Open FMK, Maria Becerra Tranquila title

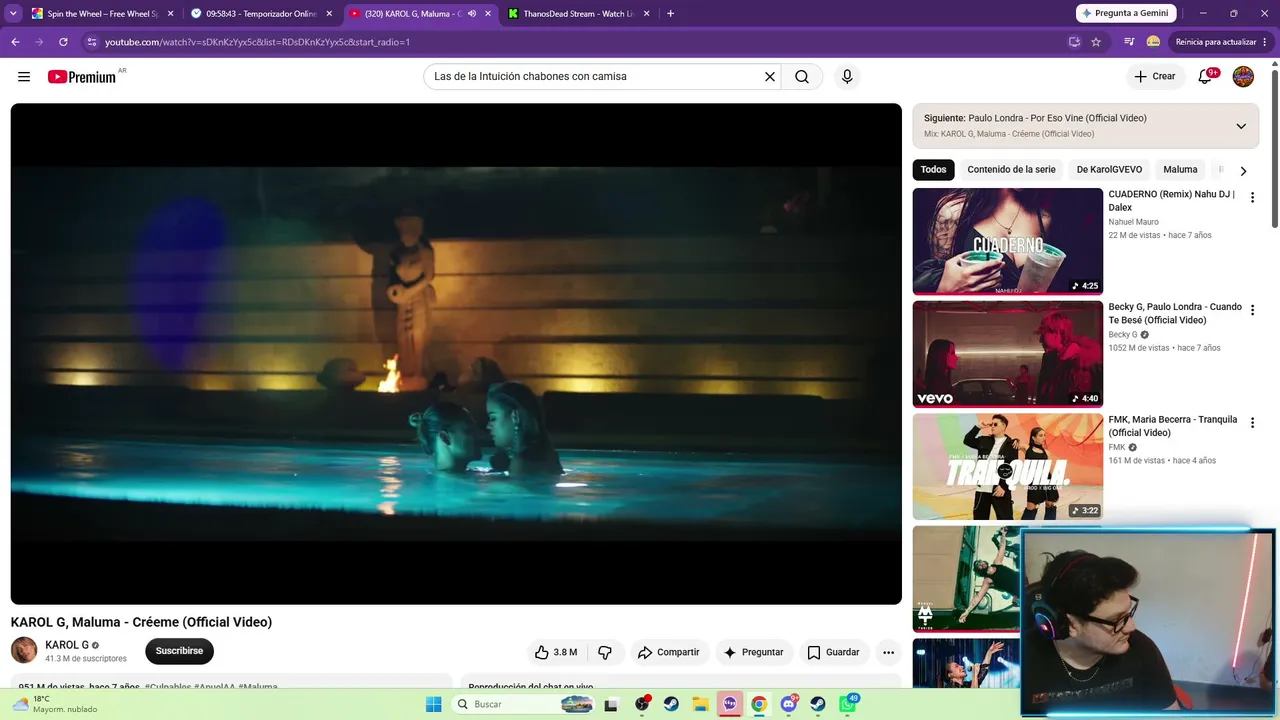point(1173,426)
